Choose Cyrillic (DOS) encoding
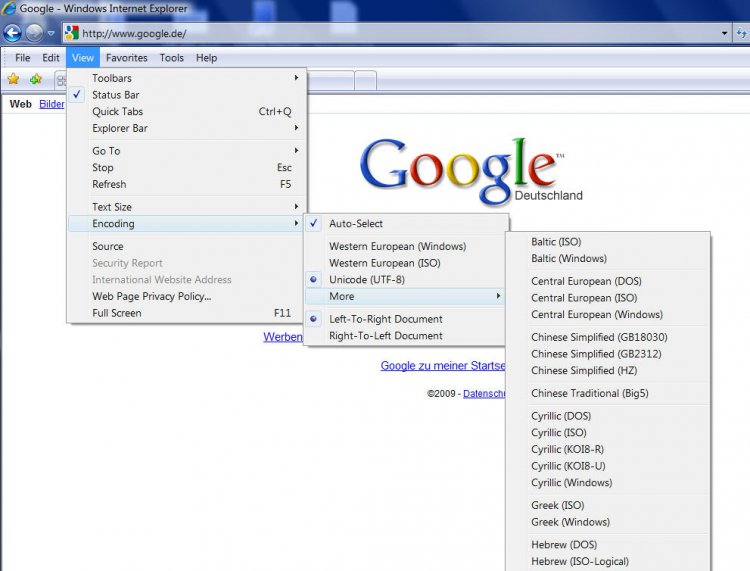750x571 pixels. coord(608,416)
